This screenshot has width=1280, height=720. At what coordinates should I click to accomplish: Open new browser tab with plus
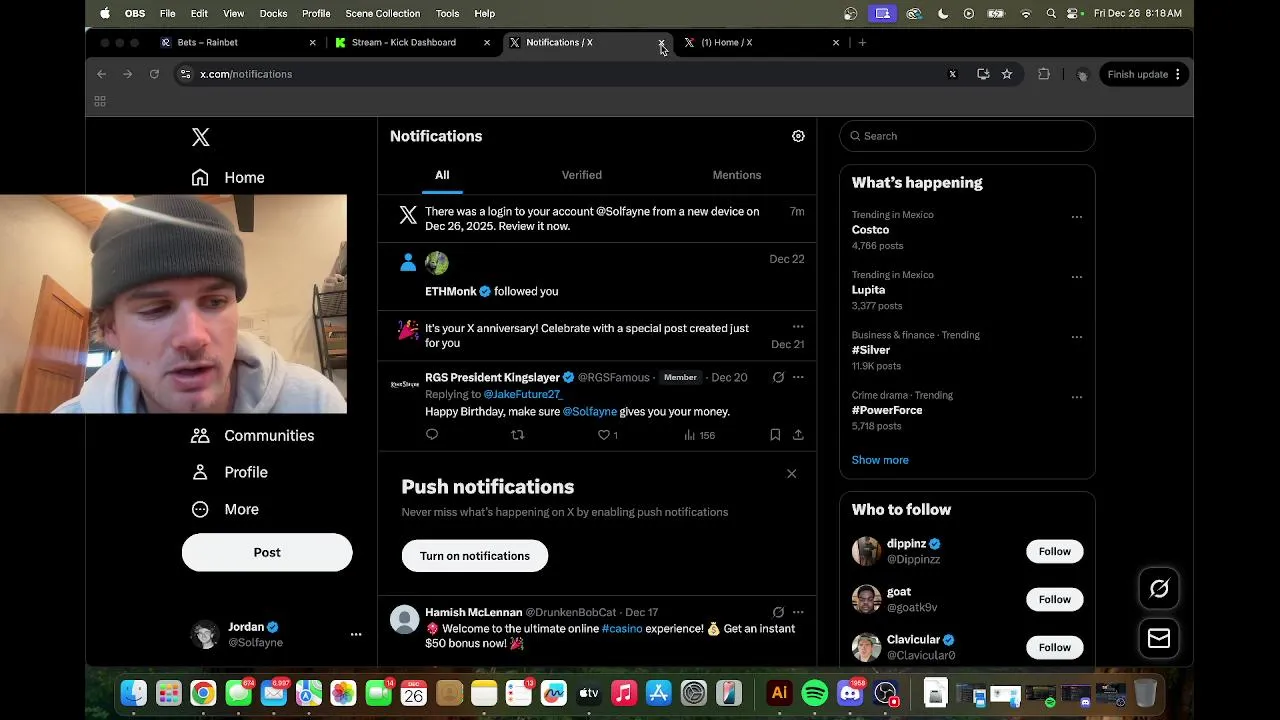point(862,42)
